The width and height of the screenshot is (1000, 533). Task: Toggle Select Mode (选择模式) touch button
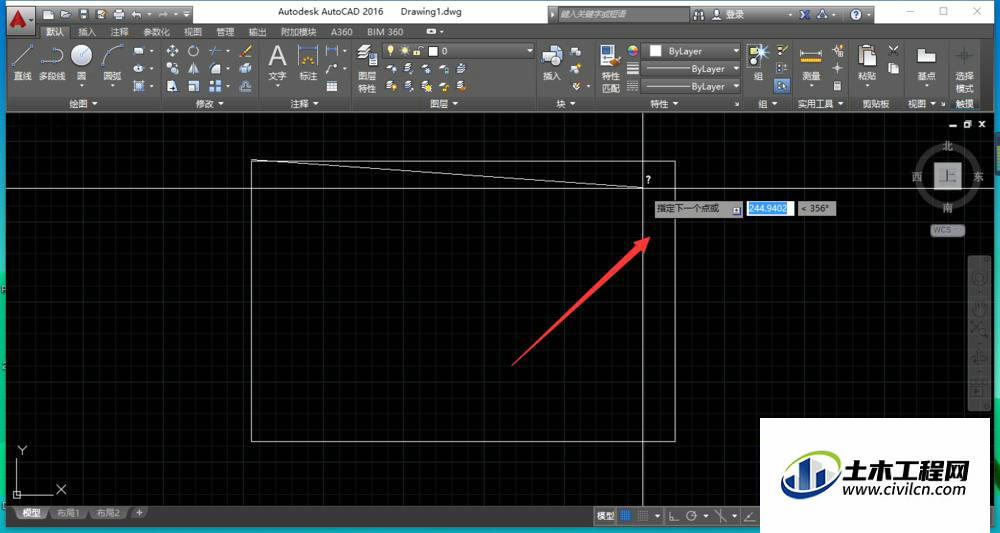pyautogui.click(x=964, y=69)
